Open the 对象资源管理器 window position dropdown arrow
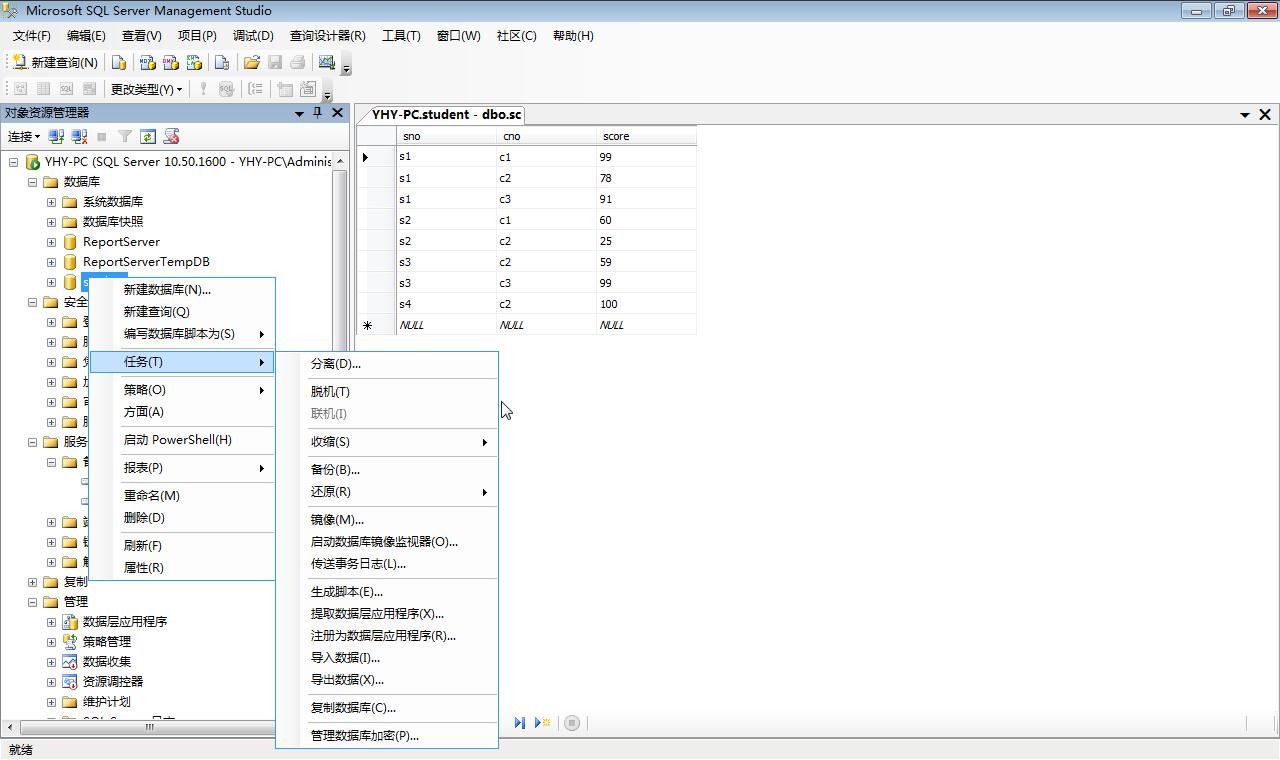1280x760 pixels. [x=299, y=113]
